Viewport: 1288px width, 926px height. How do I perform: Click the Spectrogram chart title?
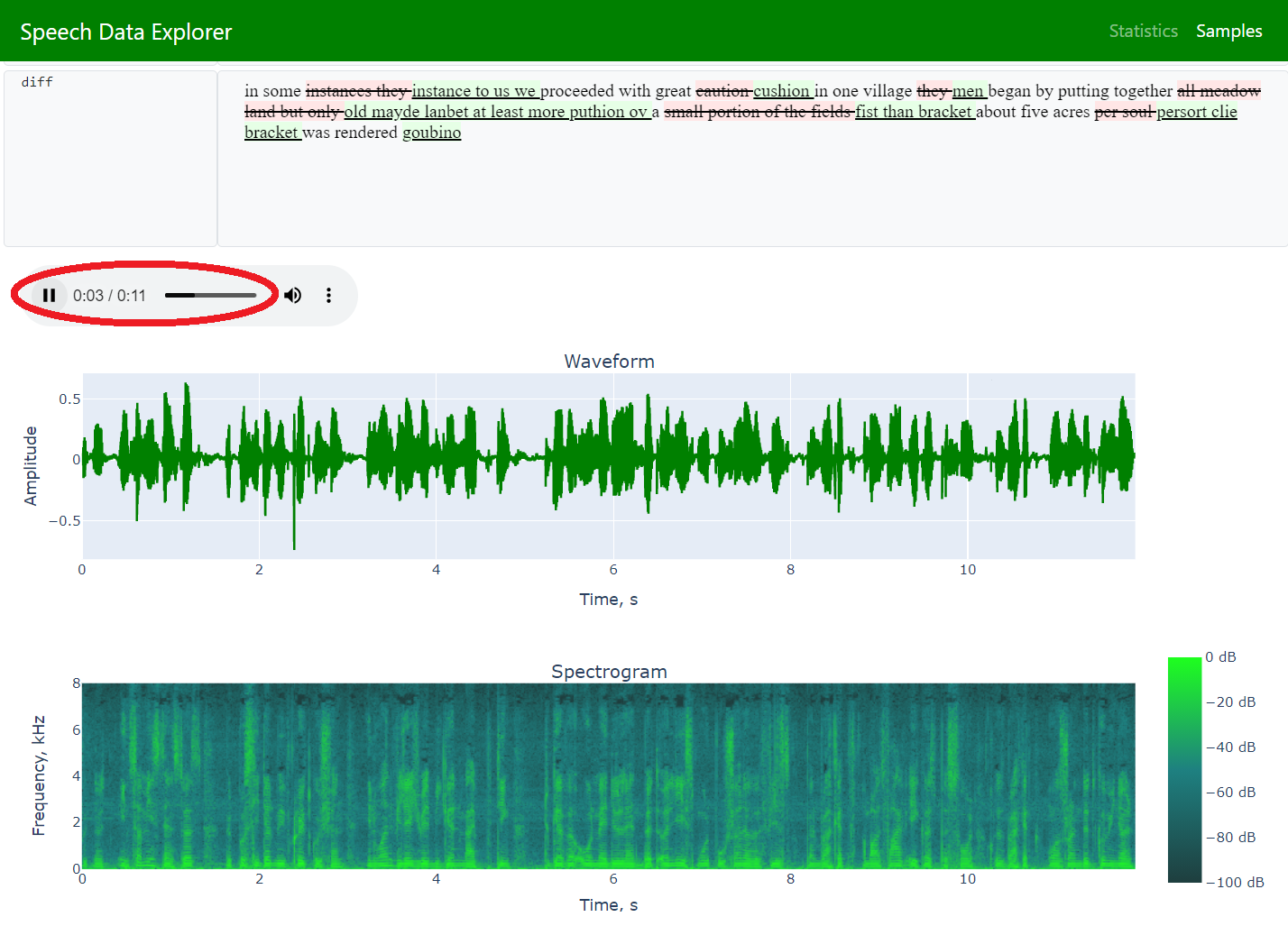[x=609, y=672]
